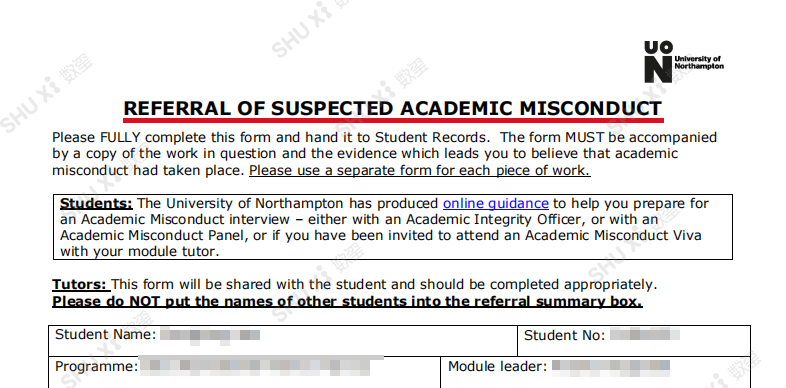Click the University of Northampton logo
The height and width of the screenshot is (388, 786).
684,62
